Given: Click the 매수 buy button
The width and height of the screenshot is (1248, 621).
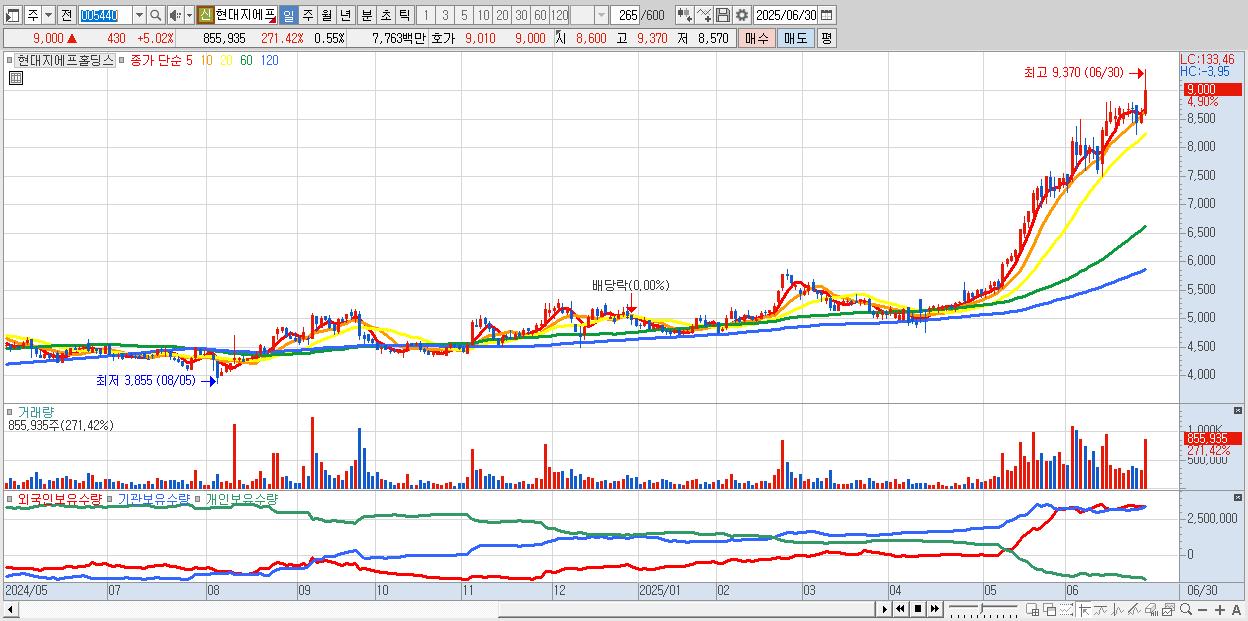Looking at the screenshot, I should coord(757,38).
